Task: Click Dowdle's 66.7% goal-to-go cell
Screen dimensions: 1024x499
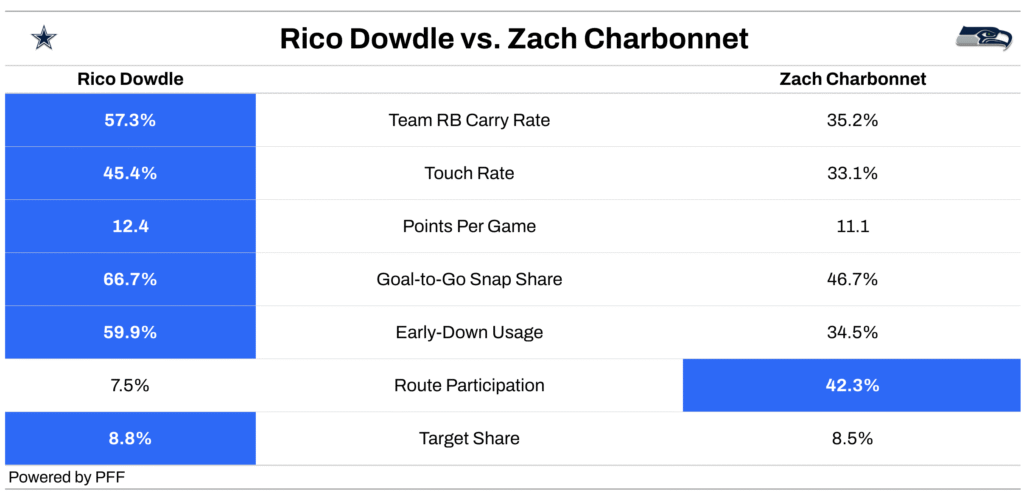Action: [131, 280]
